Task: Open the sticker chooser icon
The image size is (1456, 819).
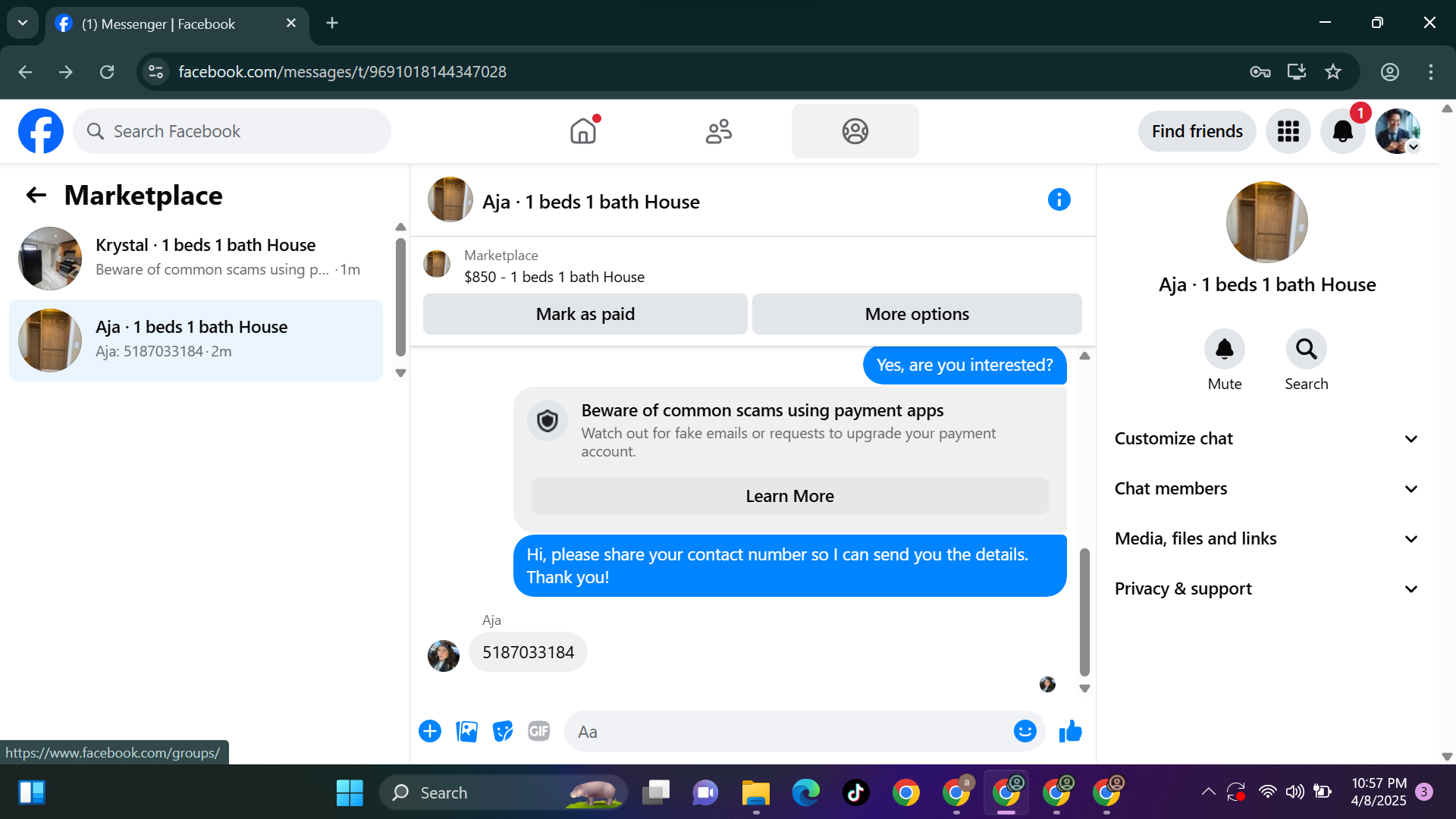Action: [x=503, y=732]
